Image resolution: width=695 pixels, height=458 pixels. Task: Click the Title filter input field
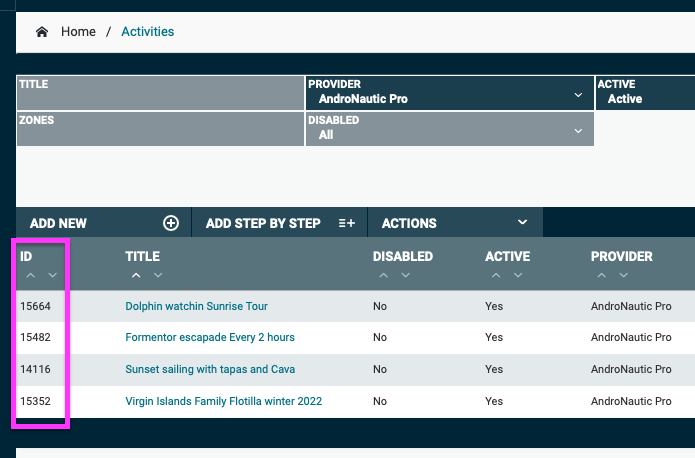[x=160, y=99]
